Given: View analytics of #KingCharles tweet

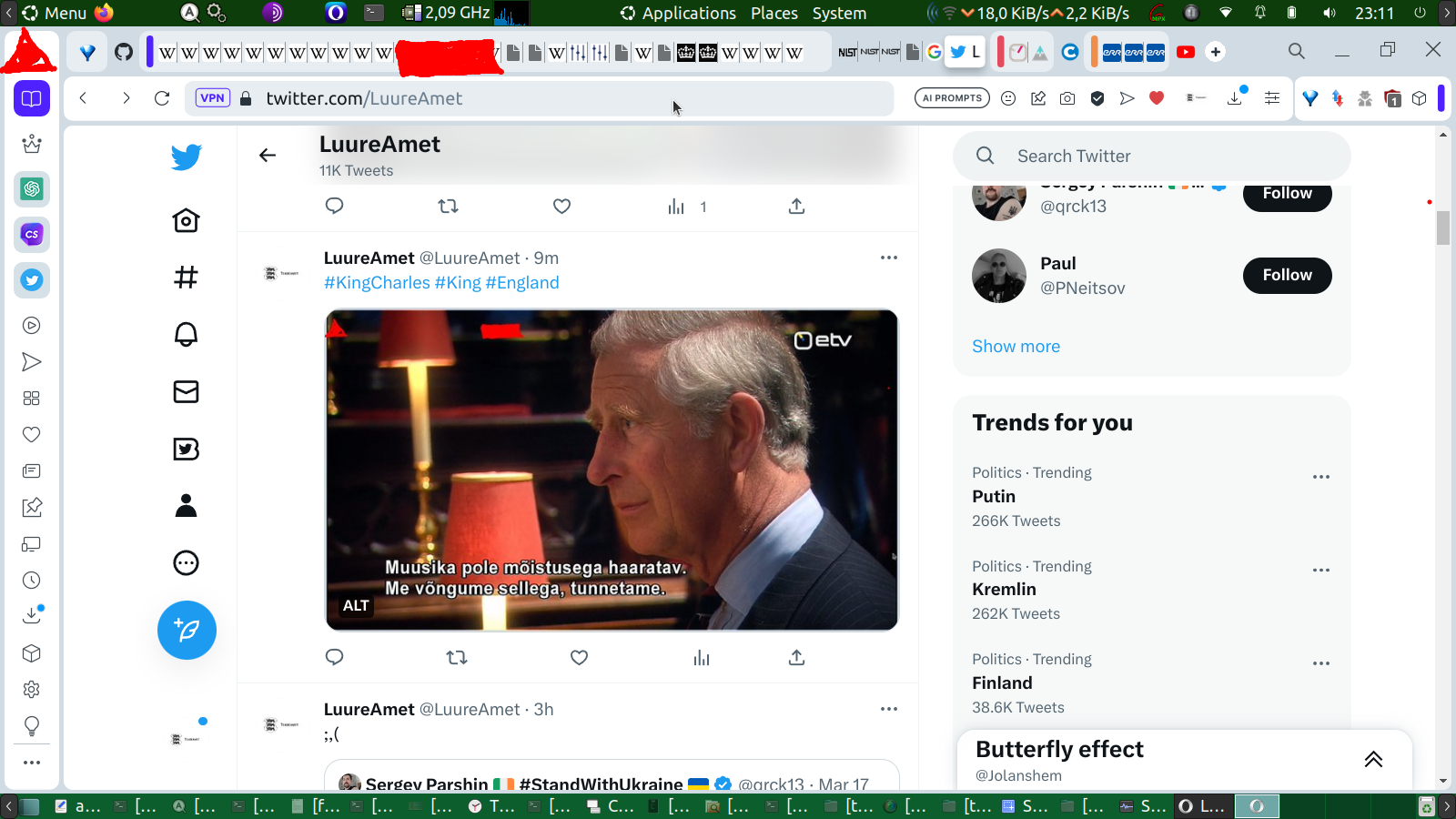Looking at the screenshot, I should click(701, 657).
